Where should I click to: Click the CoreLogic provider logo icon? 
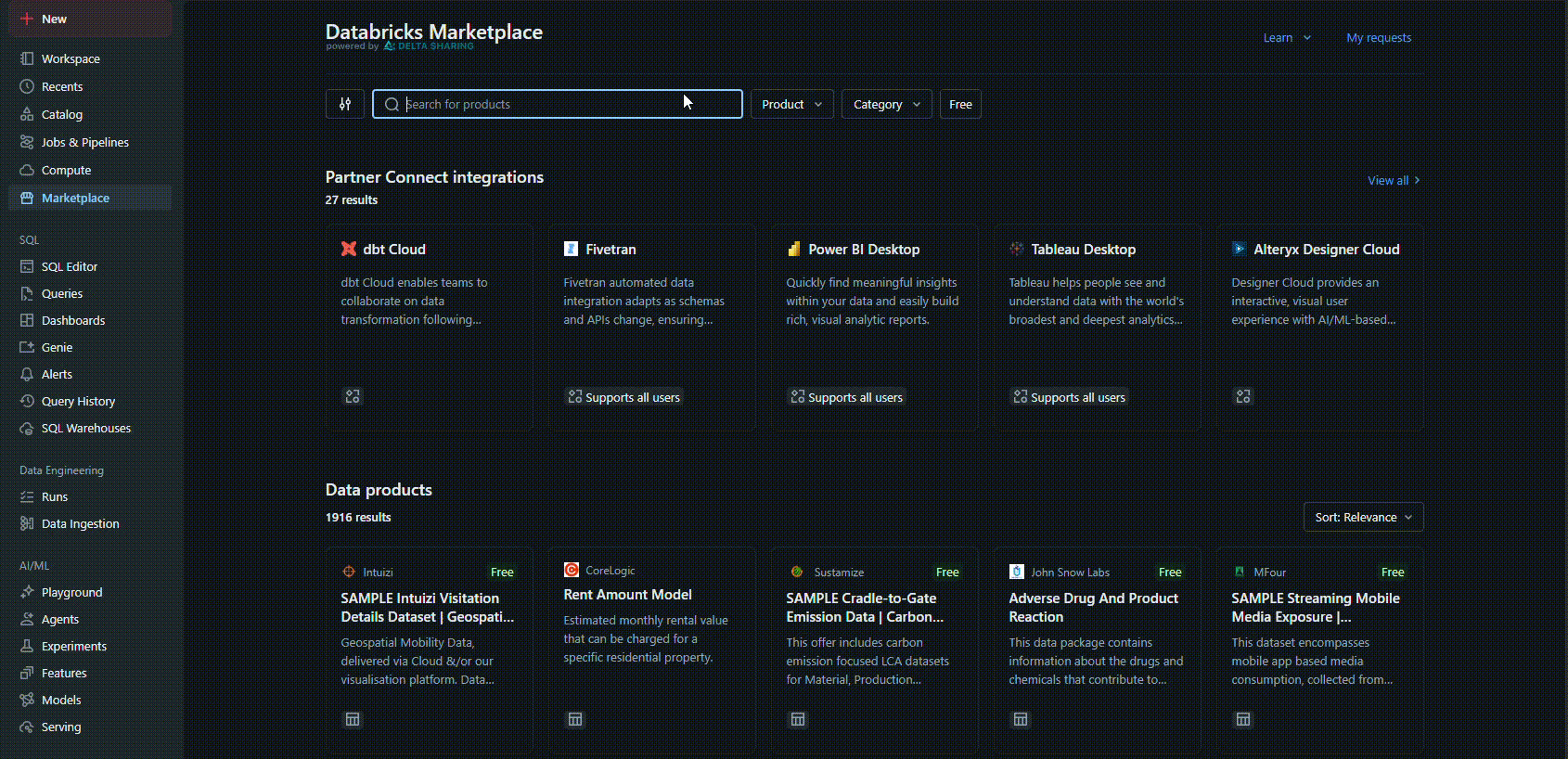pos(572,570)
